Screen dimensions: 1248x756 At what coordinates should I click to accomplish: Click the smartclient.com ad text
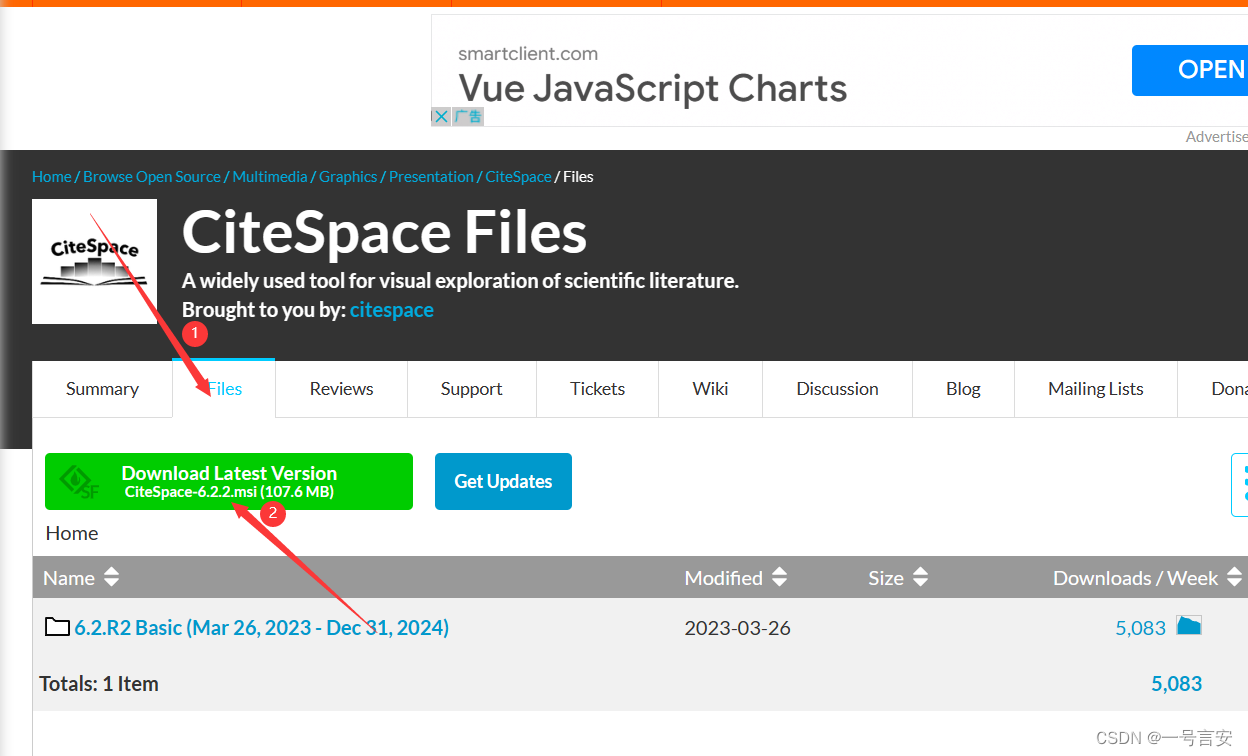528,54
